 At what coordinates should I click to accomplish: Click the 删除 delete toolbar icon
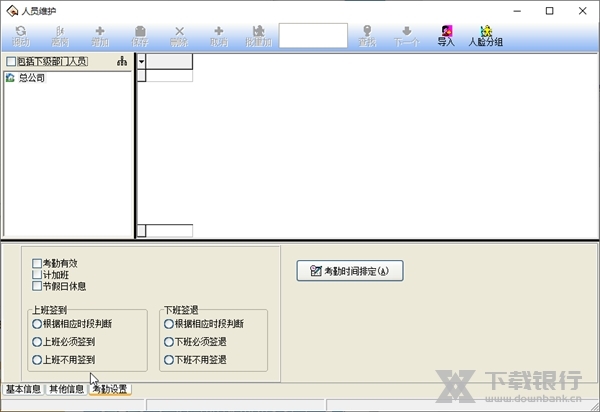[179, 36]
